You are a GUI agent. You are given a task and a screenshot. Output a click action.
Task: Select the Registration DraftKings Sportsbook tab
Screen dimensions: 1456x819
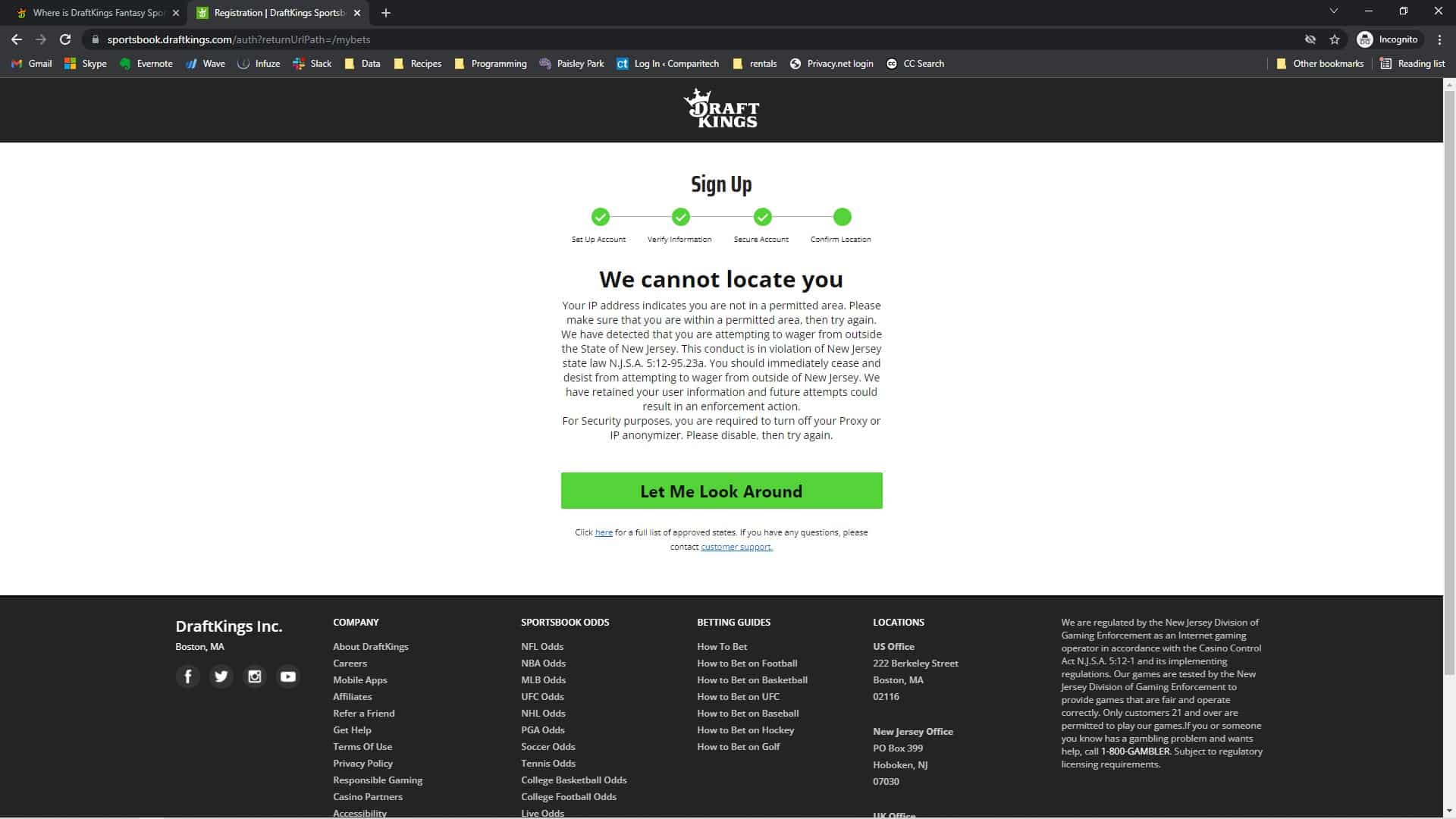278,13
